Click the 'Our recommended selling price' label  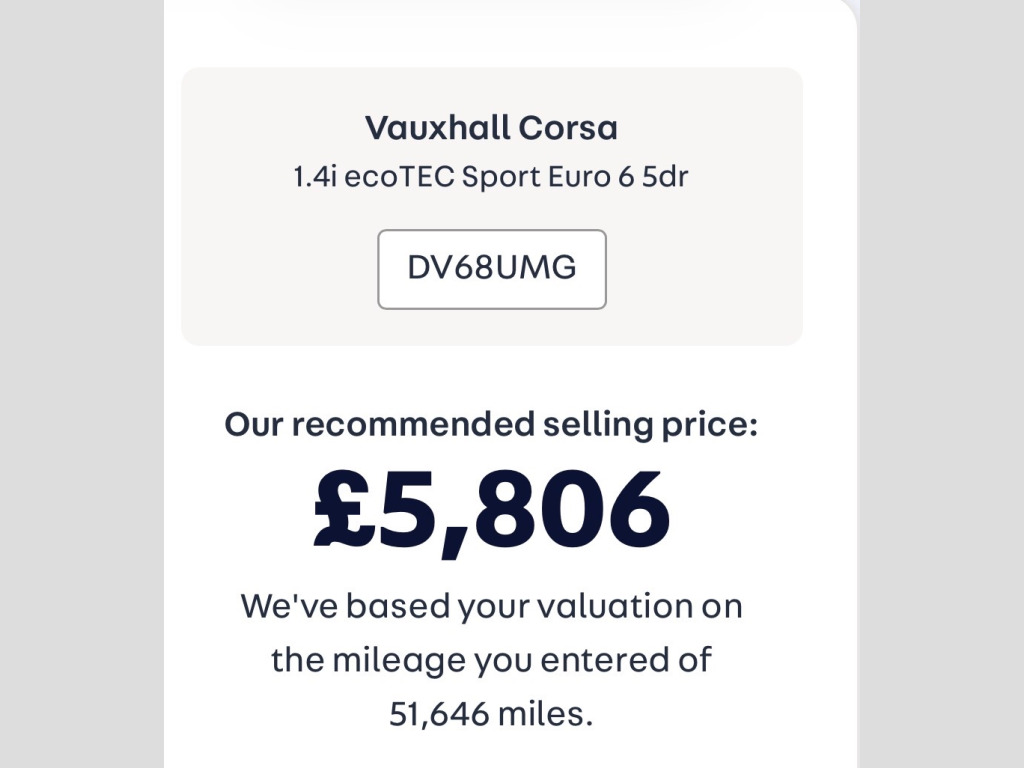(x=491, y=424)
